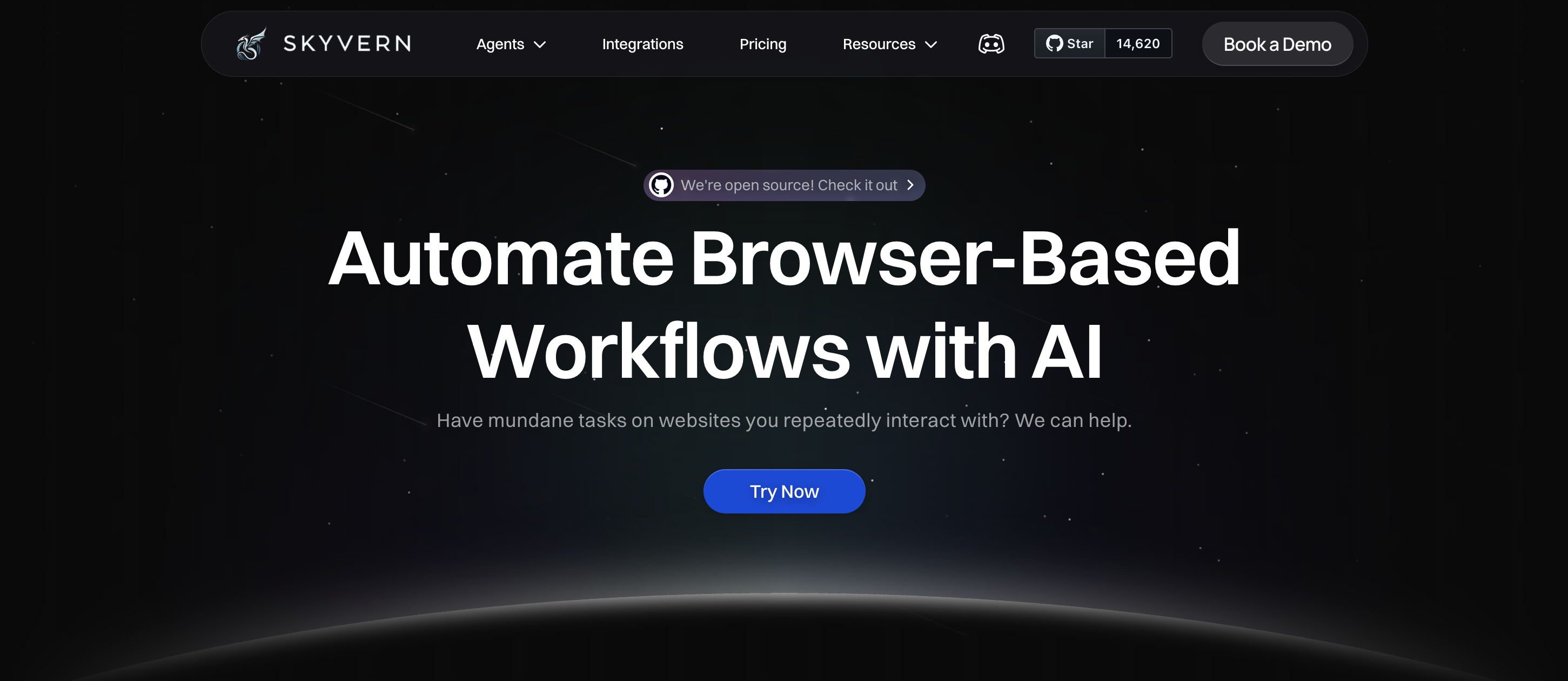Navigate to the Pricing page

coord(763,44)
